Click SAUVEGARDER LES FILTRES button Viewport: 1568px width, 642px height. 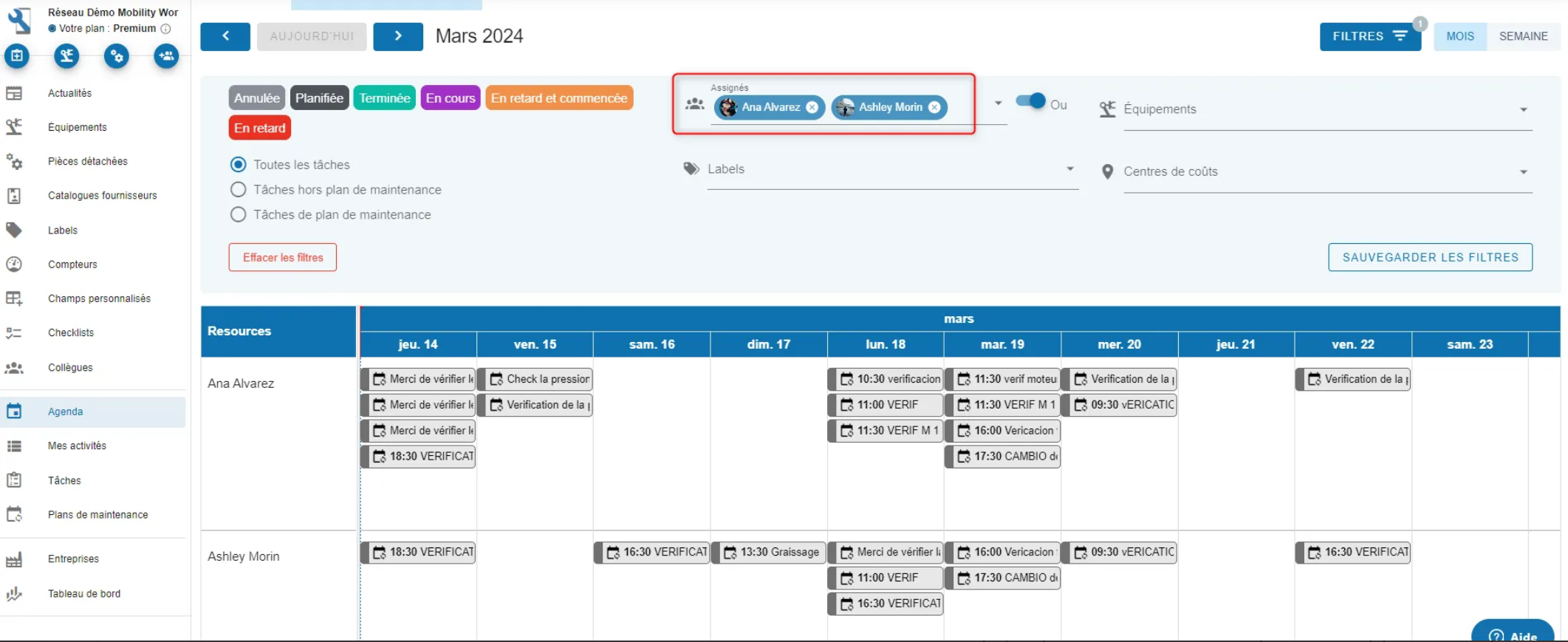tap(1430, 257)
